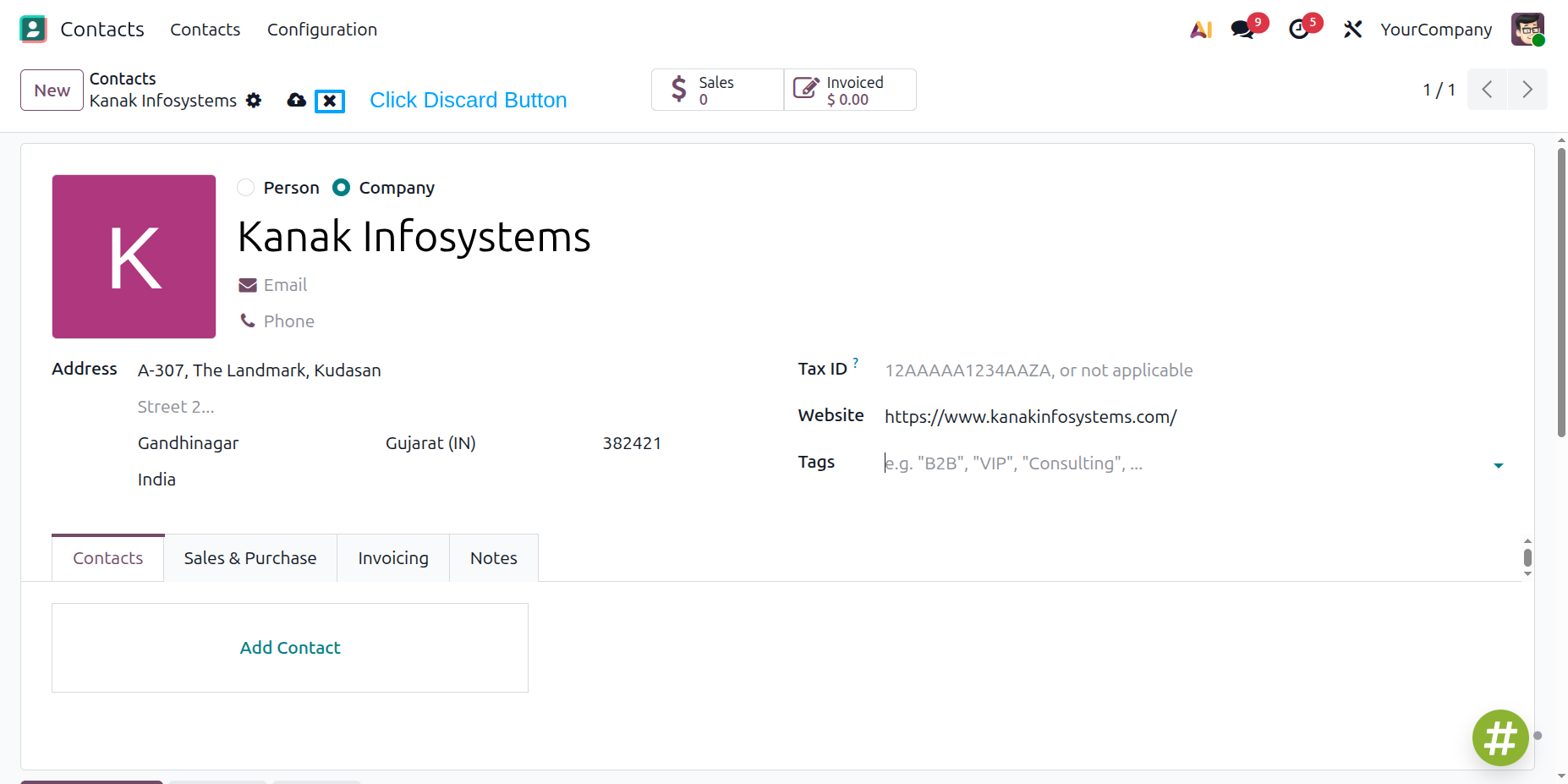Image resolution: width=1568 pixels, height=784 pixels.
Task: Go to previous record with left chevron
Action: [x=1487, y=90]
